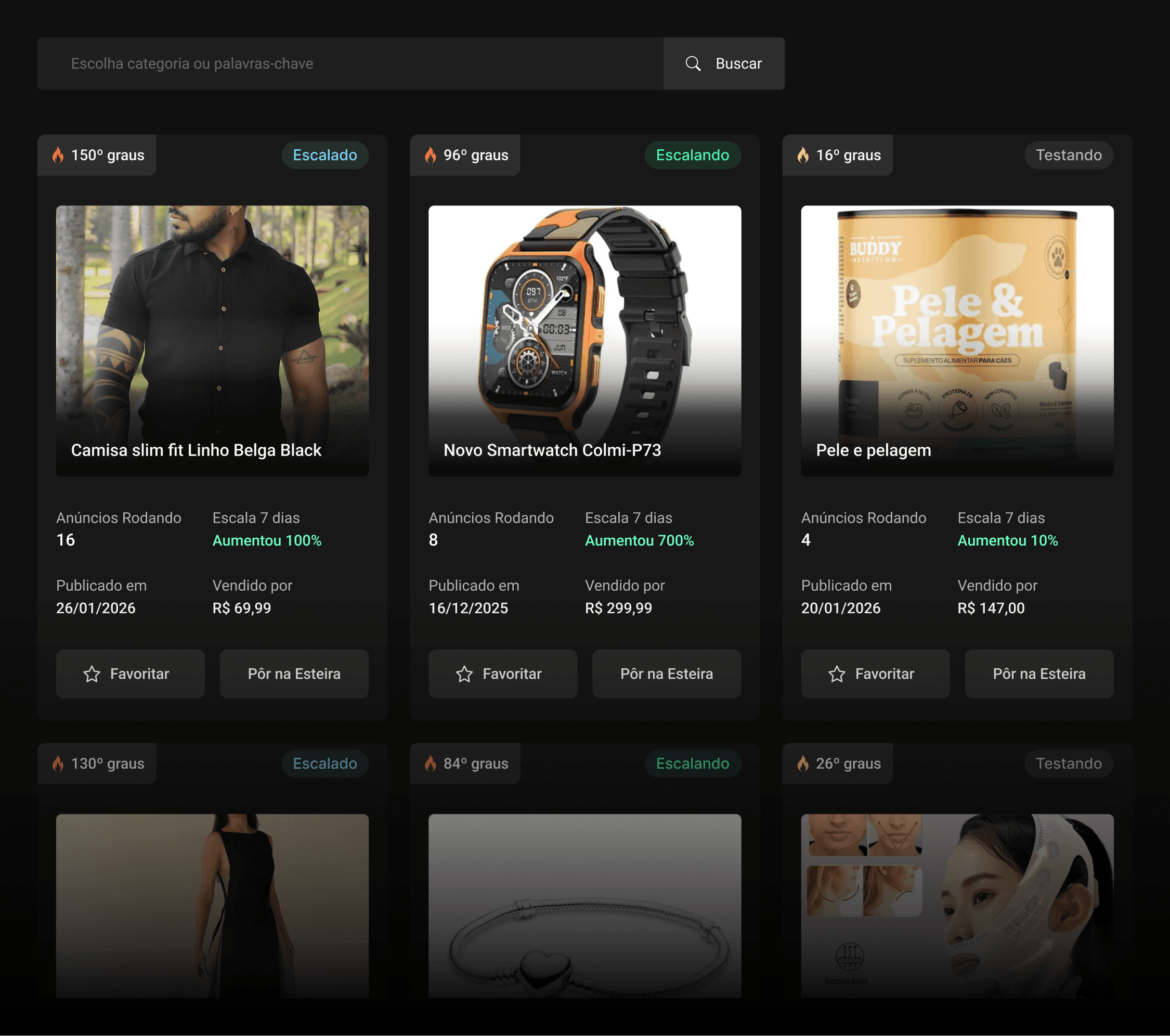Click flame icon on 130° graus badge
Screen dimensions: 1170x1036
(x=58, y=763)
